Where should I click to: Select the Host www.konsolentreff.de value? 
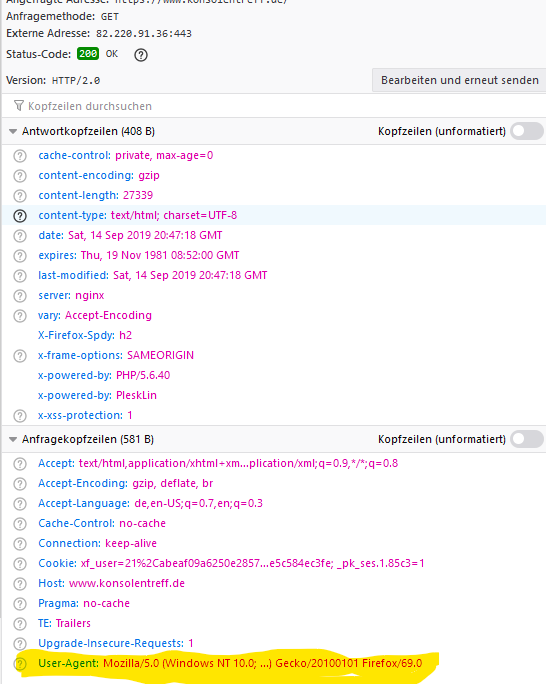click(127, 583)
